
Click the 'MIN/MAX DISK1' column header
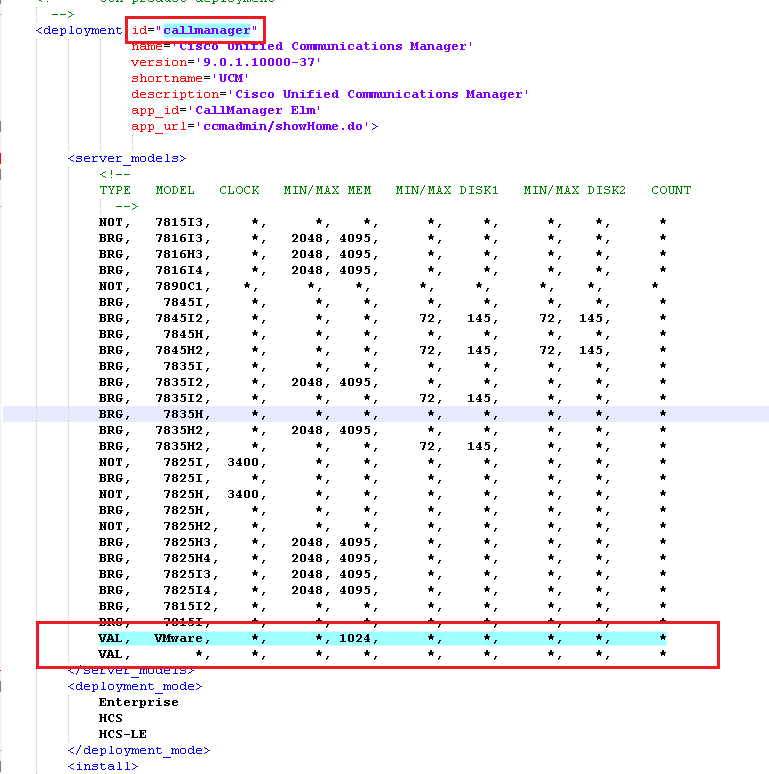pos(447,190)
